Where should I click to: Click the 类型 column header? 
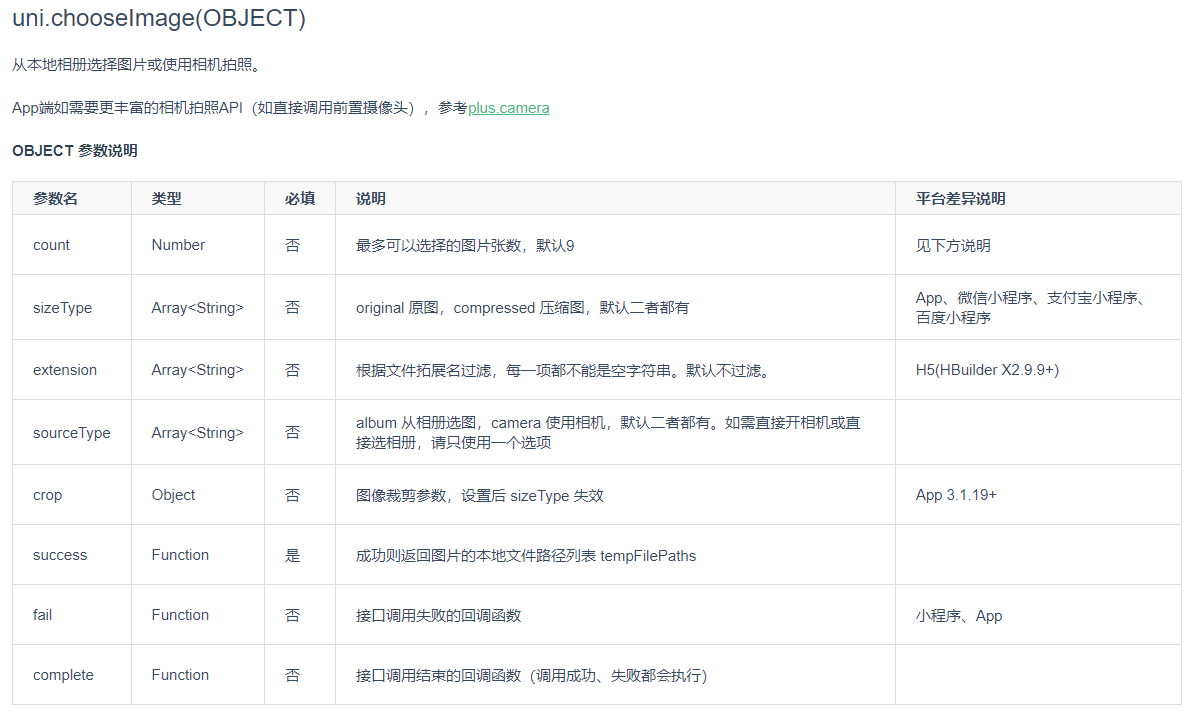tap(162, 198)
